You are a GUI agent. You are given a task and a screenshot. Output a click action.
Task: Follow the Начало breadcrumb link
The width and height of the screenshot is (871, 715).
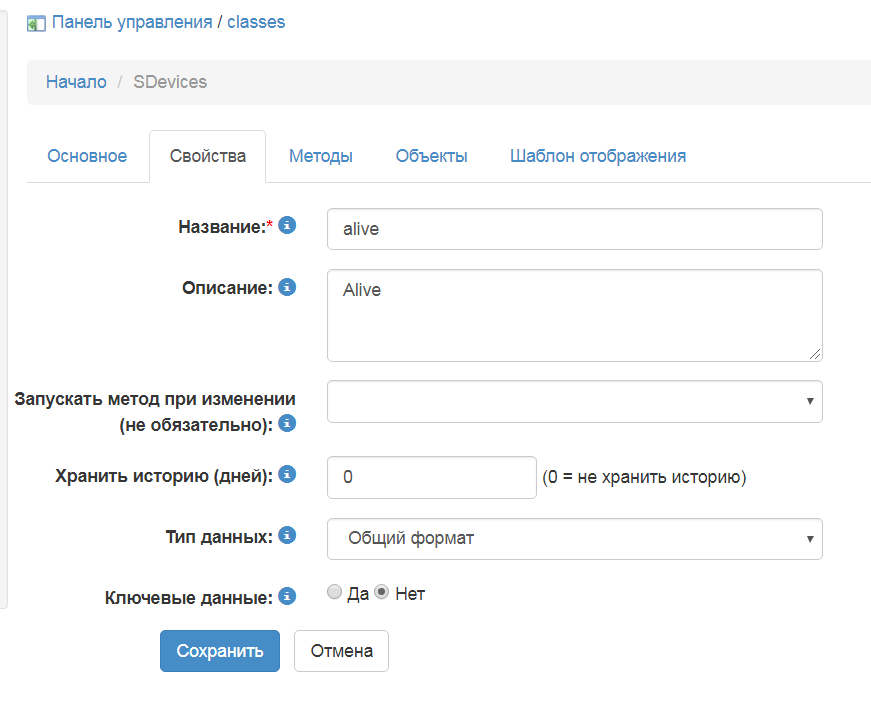point(76,82)
